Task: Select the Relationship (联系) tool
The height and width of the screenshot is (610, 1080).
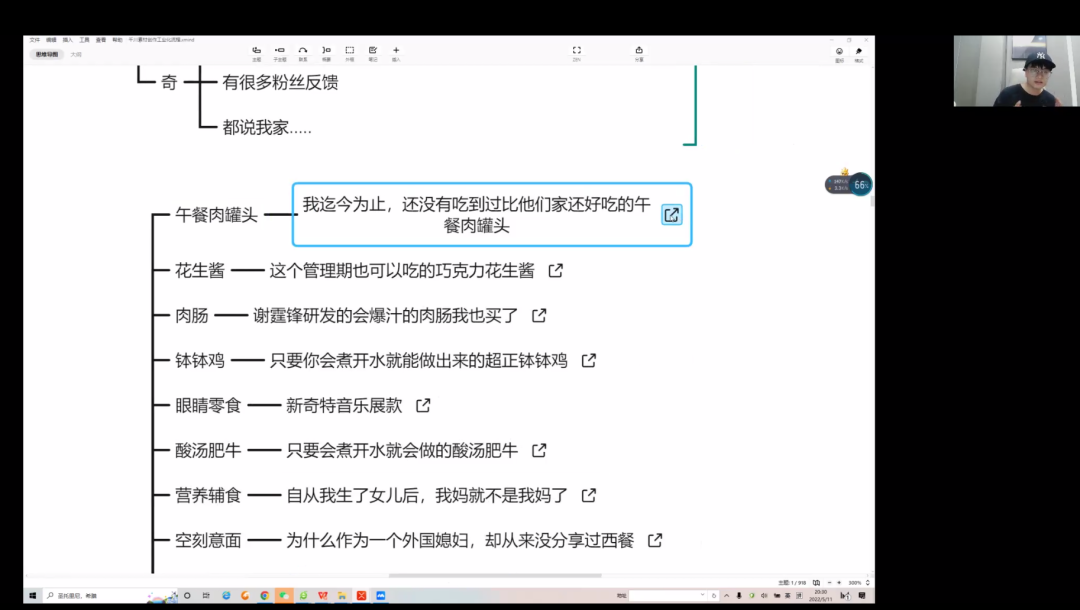Action: click(x=302, y=52)
